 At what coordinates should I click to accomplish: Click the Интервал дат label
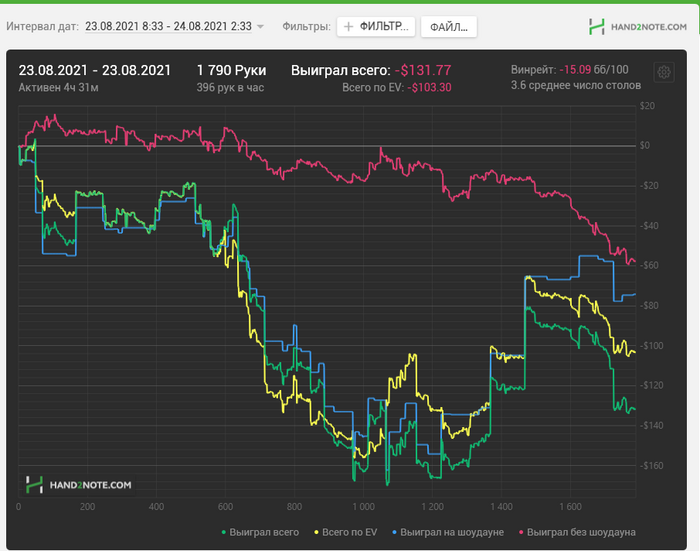(x=42, y=27)
